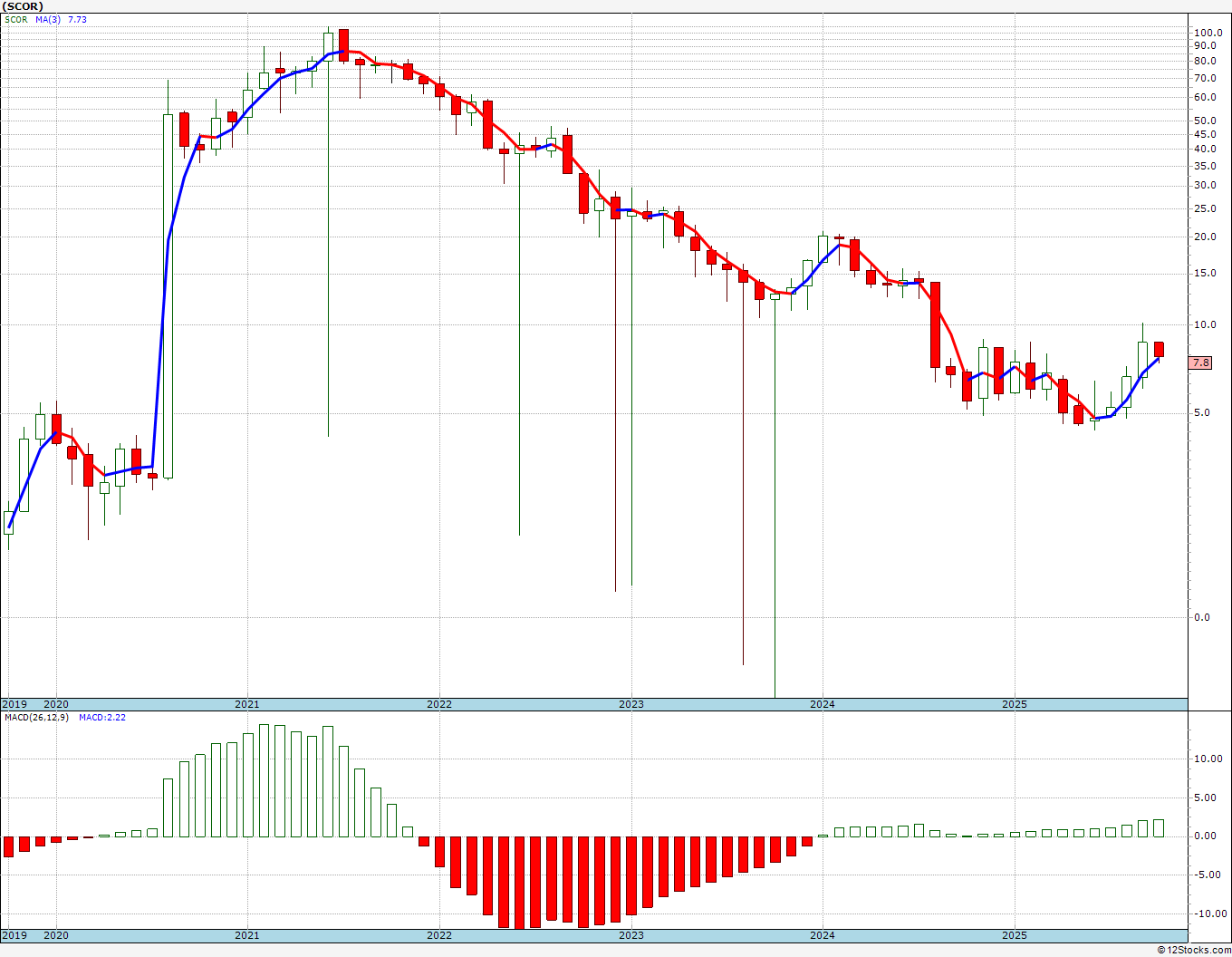Click 2019 on the price chart time axis
1232x957 pixels.
[14, 704]
